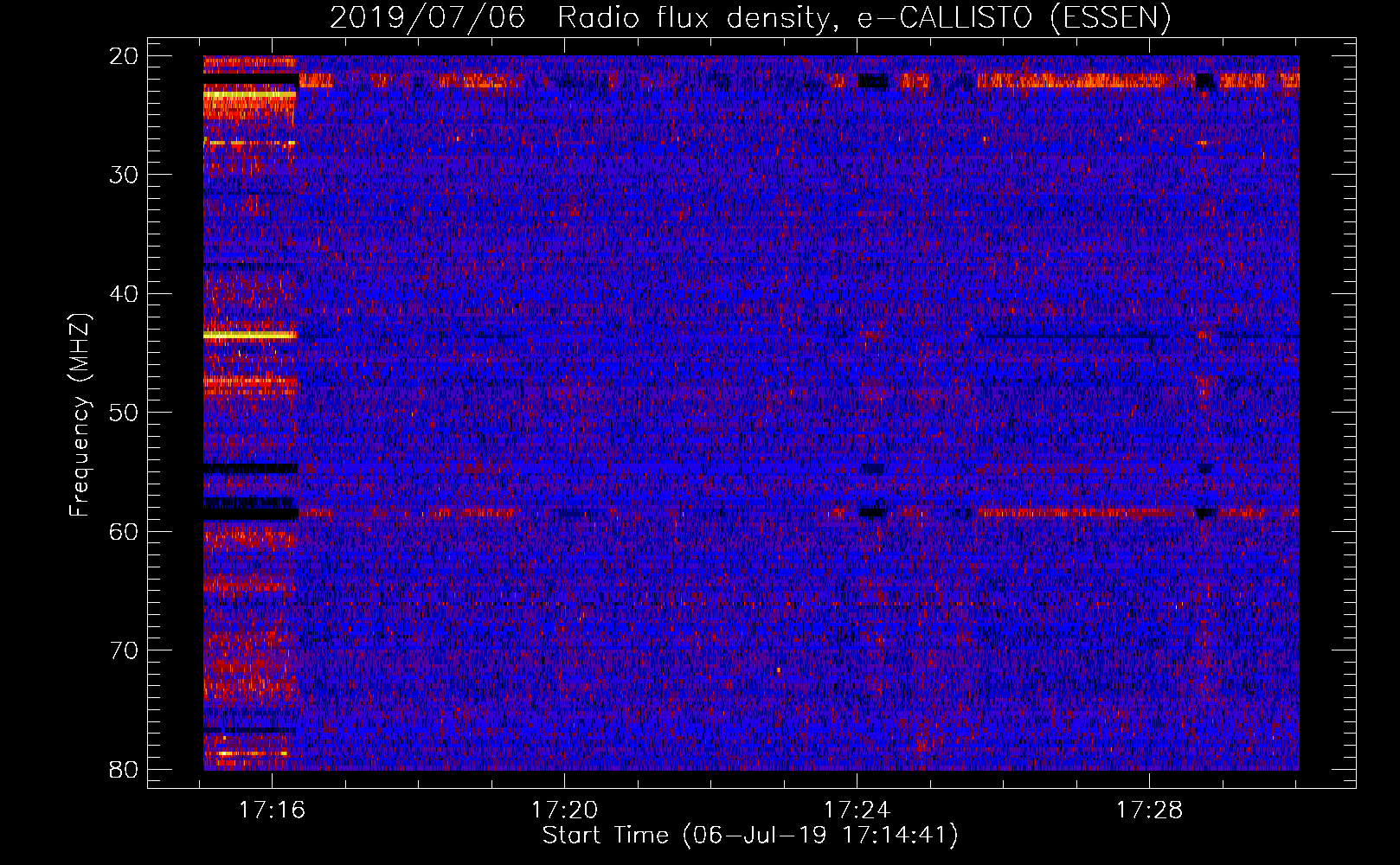
Task: Click the 'Frequency (MHZ)' axis label
Action: coord(80,415)
